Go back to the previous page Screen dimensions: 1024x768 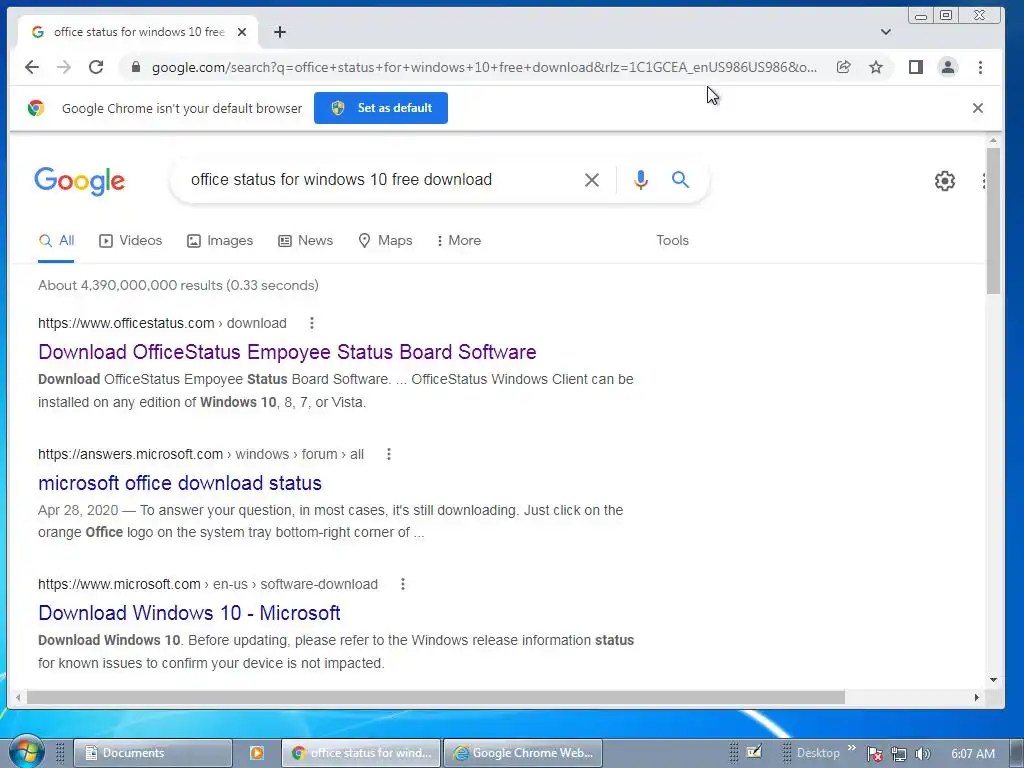[x=31, y=67]
